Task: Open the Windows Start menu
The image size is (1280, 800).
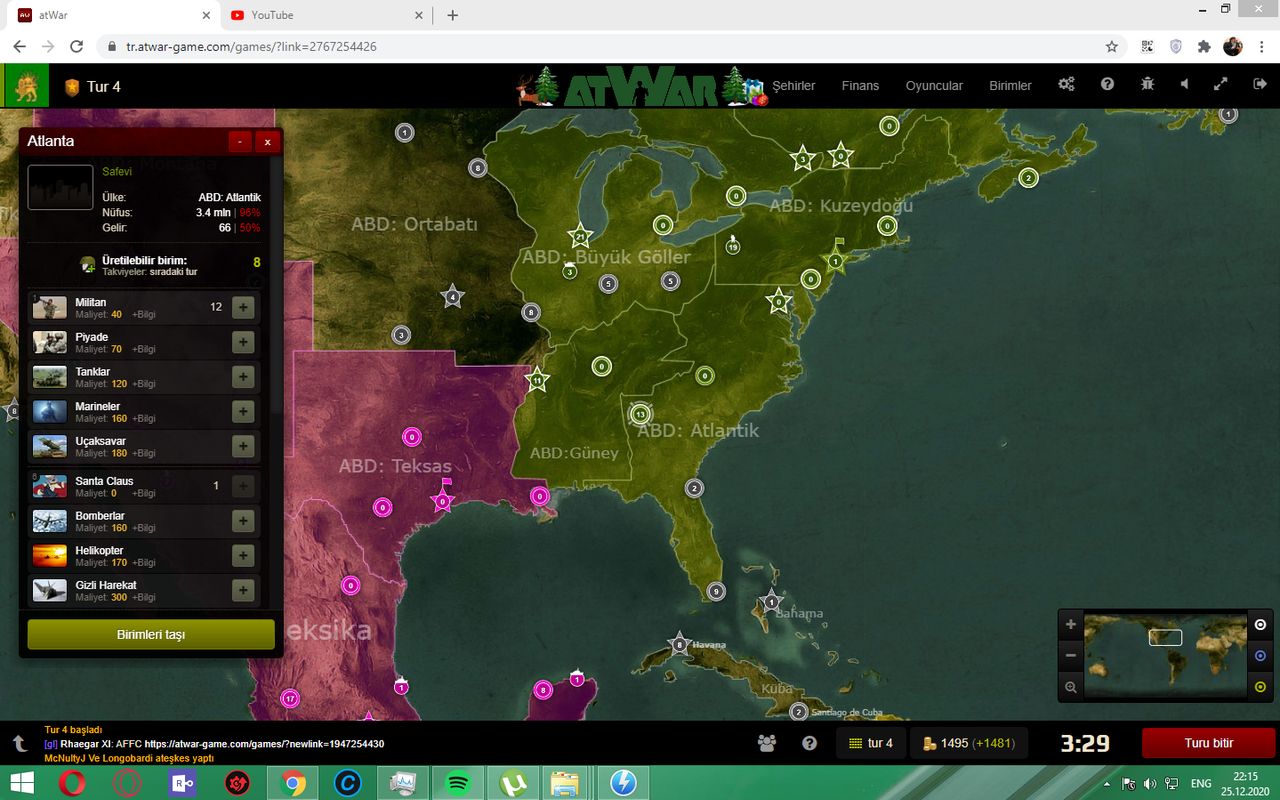Action: 22,783
